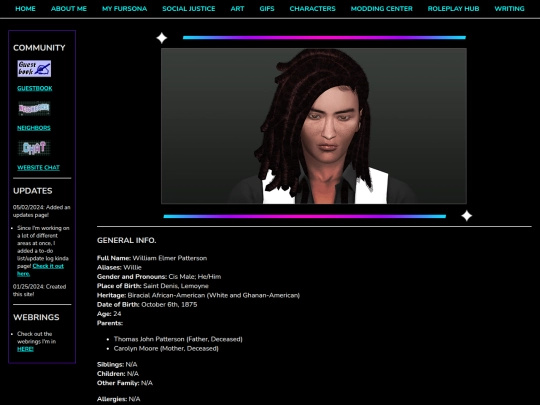Open the Chat badge icon

pyautogui.click(x=34, y=148)
